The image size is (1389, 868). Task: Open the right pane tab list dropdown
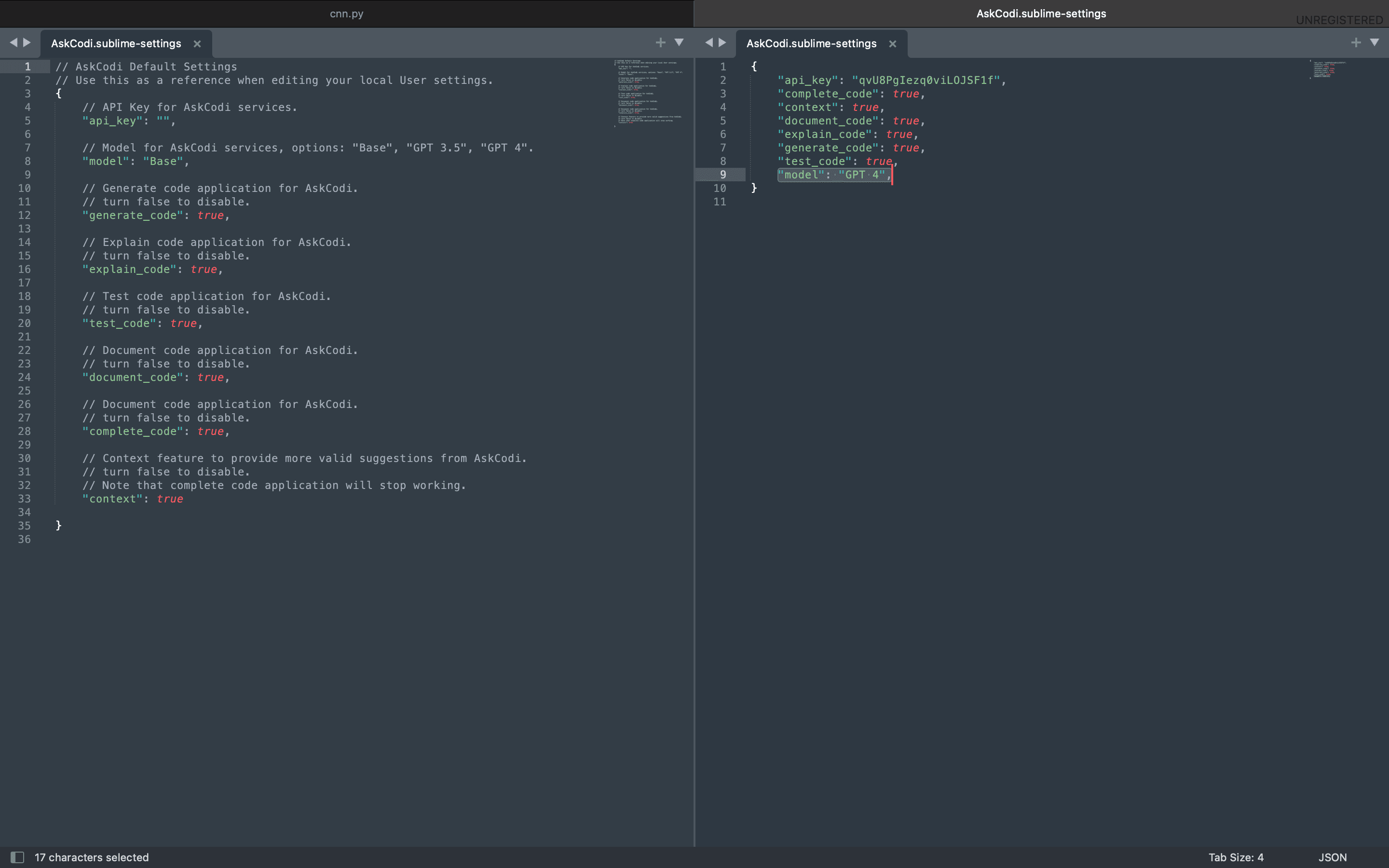tap(1375, 42)
